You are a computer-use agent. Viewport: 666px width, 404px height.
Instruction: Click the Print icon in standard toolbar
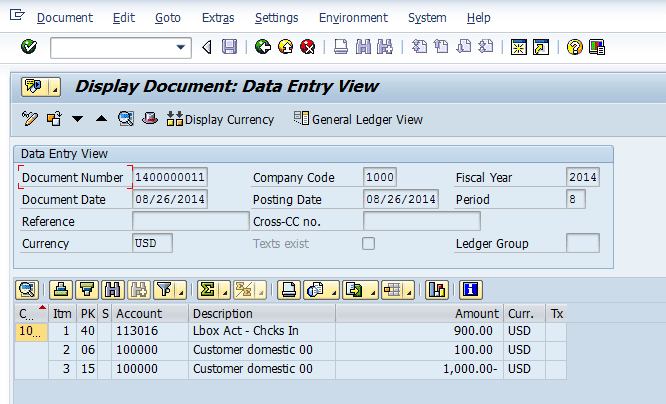coord(340,47)
